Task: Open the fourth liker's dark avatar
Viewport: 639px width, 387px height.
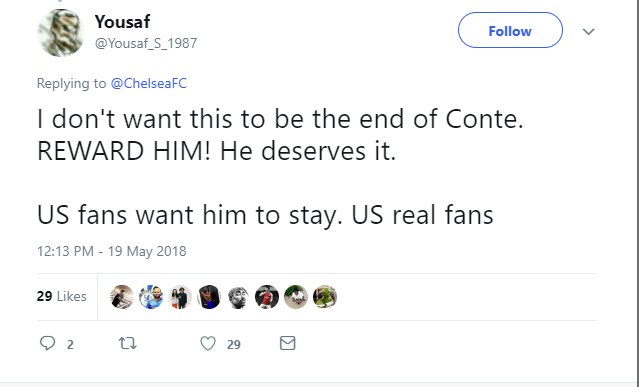Action: coord(209,297)
